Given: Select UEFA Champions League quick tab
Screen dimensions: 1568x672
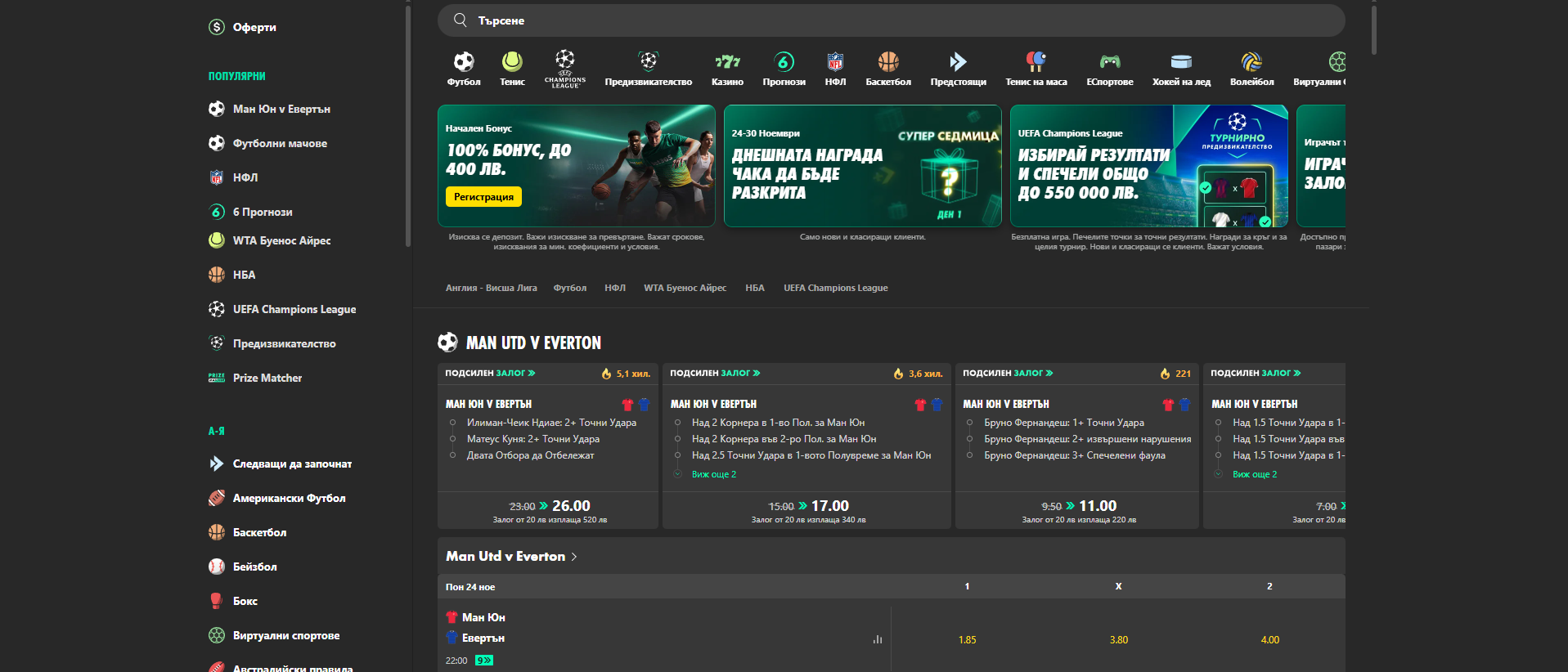Looking at the screenshot, I should click(835, 288).
